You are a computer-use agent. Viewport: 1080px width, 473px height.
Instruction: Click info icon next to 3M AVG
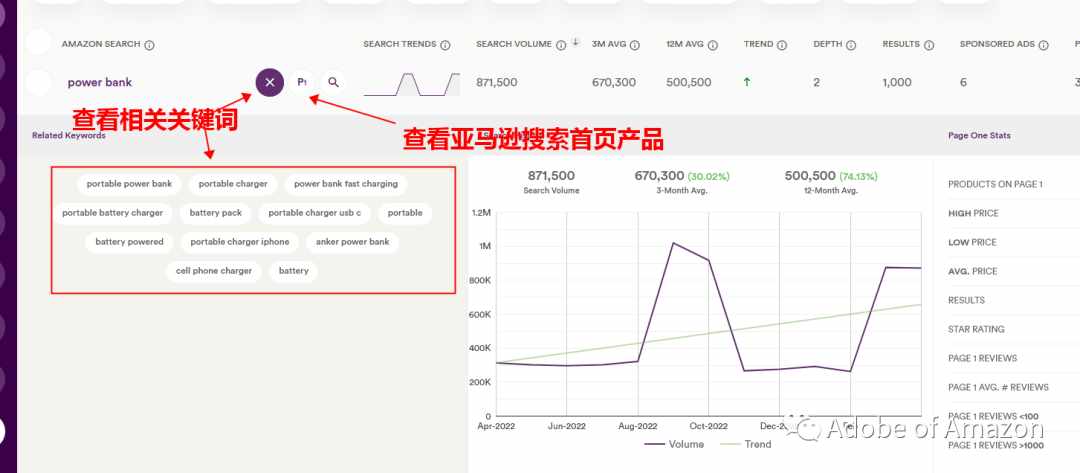coord(634,45)
